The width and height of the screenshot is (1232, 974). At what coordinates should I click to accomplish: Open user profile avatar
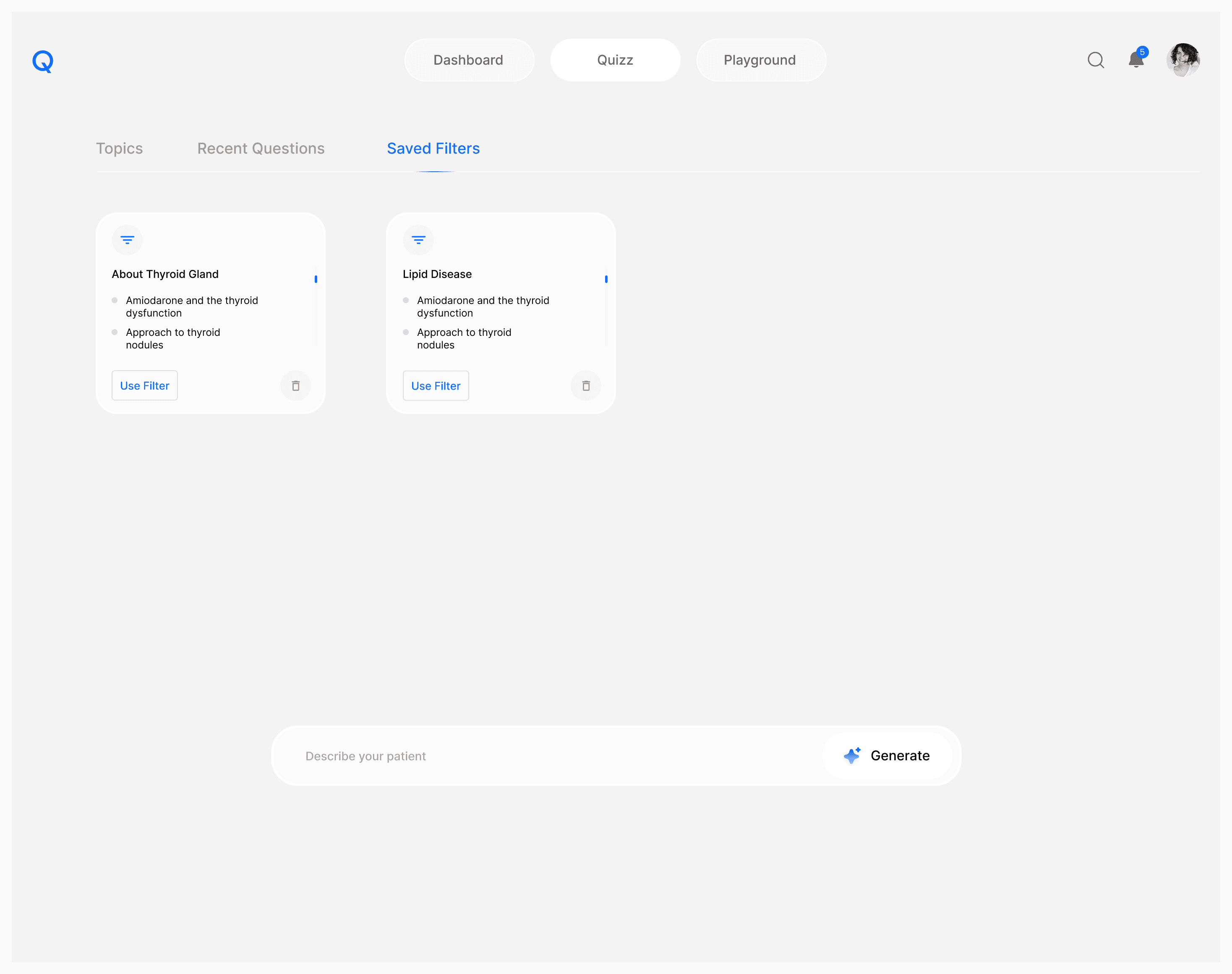pos(1183,60)
